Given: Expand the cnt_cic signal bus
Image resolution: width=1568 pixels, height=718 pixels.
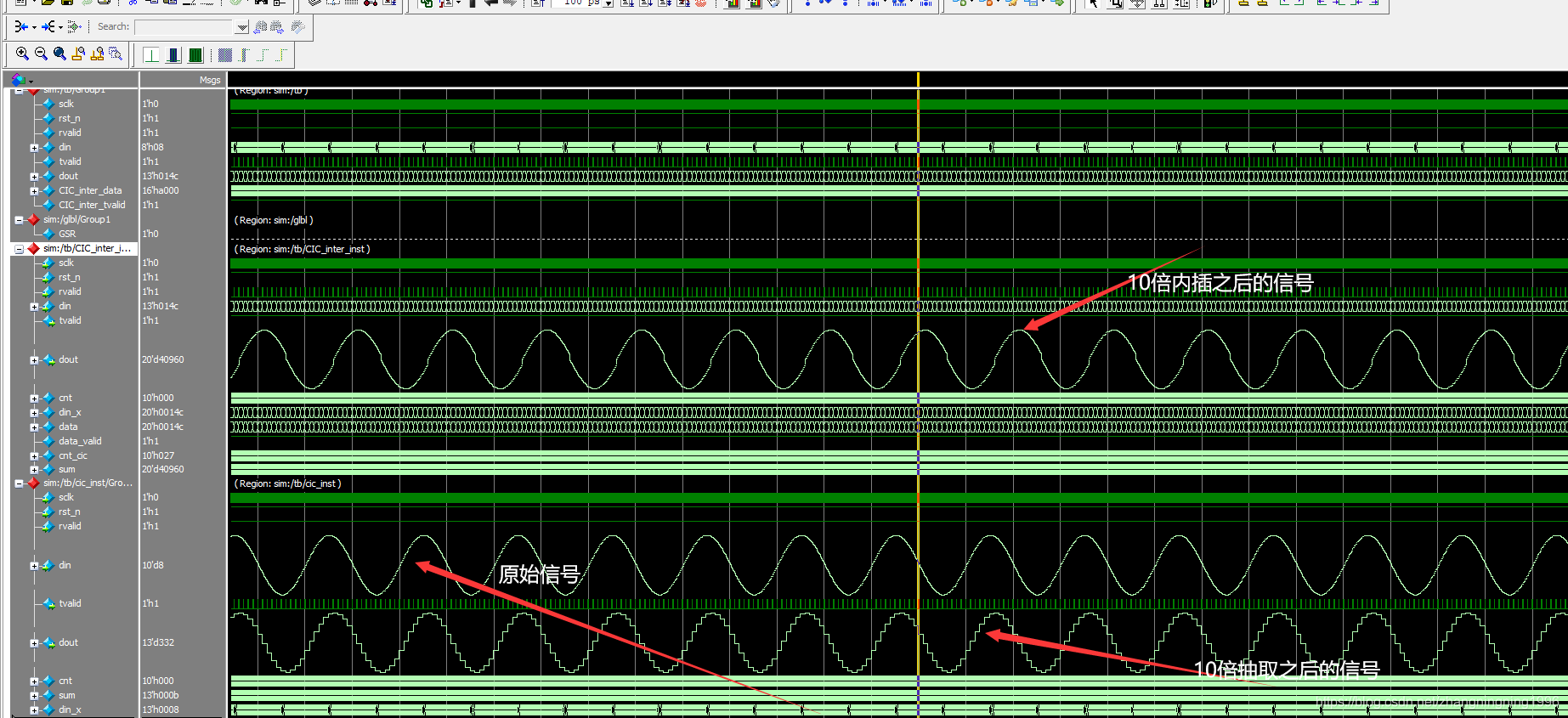Looking at the screenshot, I should click(x=34, y=456).
